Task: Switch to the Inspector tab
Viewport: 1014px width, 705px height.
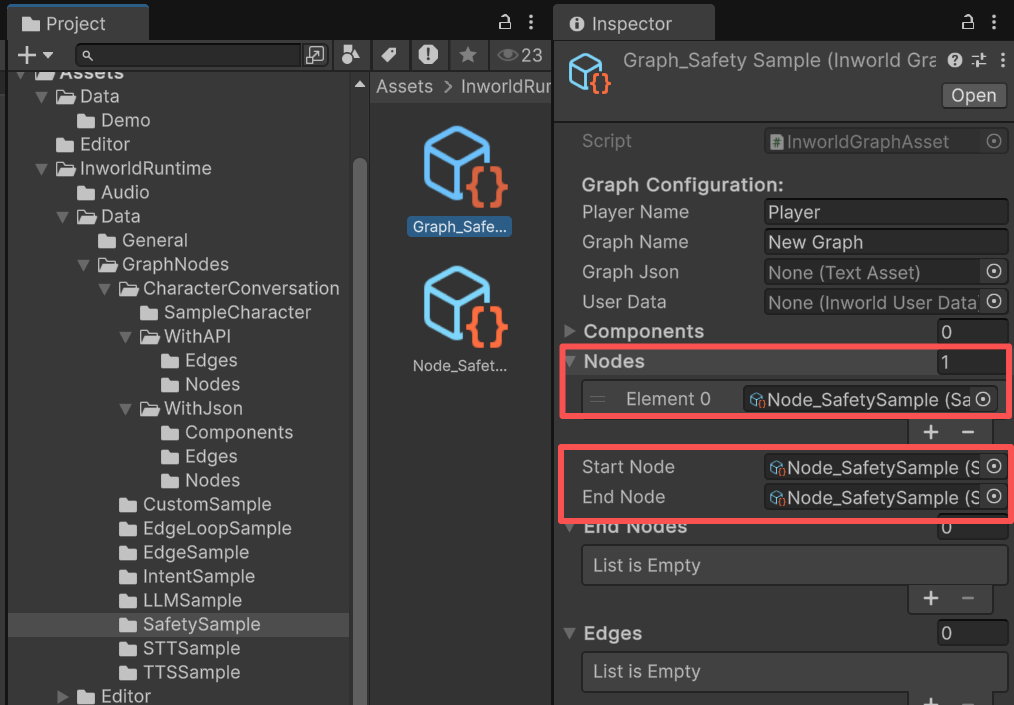Action: coord(633,21)
